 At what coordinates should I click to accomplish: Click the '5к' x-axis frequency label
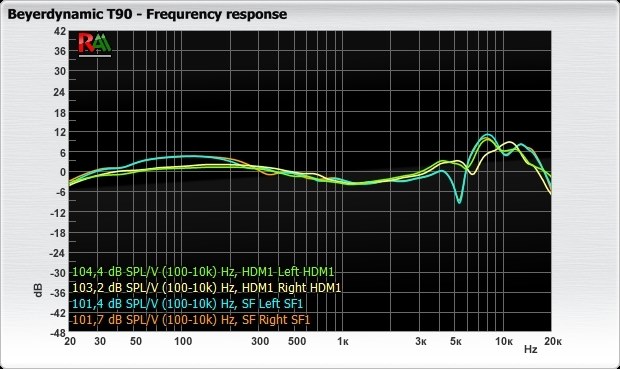(x=456, y=341)
